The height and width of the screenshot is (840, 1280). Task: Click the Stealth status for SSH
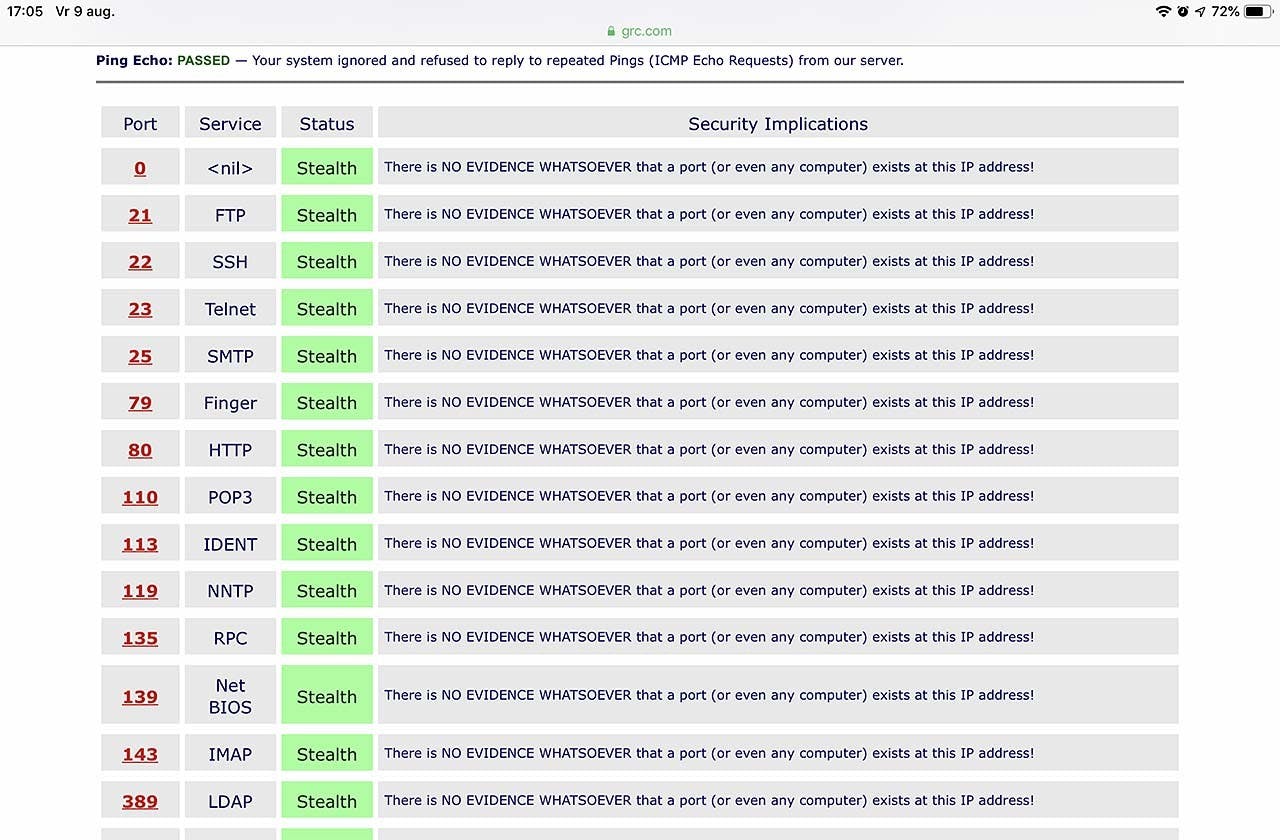tap(327, 262)
